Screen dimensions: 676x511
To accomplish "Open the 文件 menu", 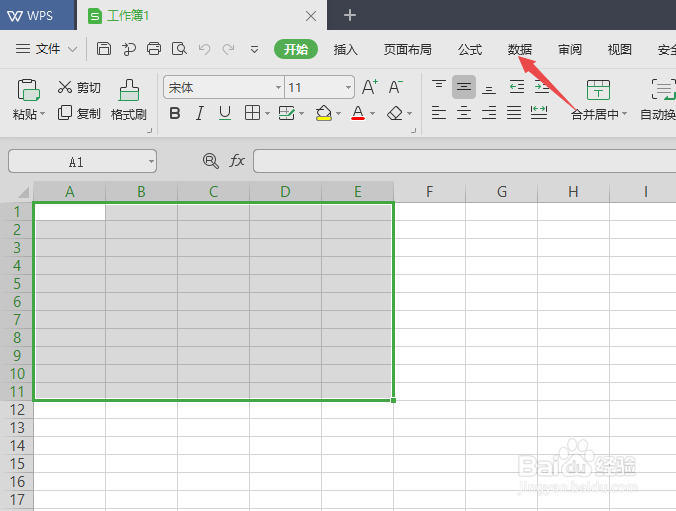I will [x=47, y=49].
